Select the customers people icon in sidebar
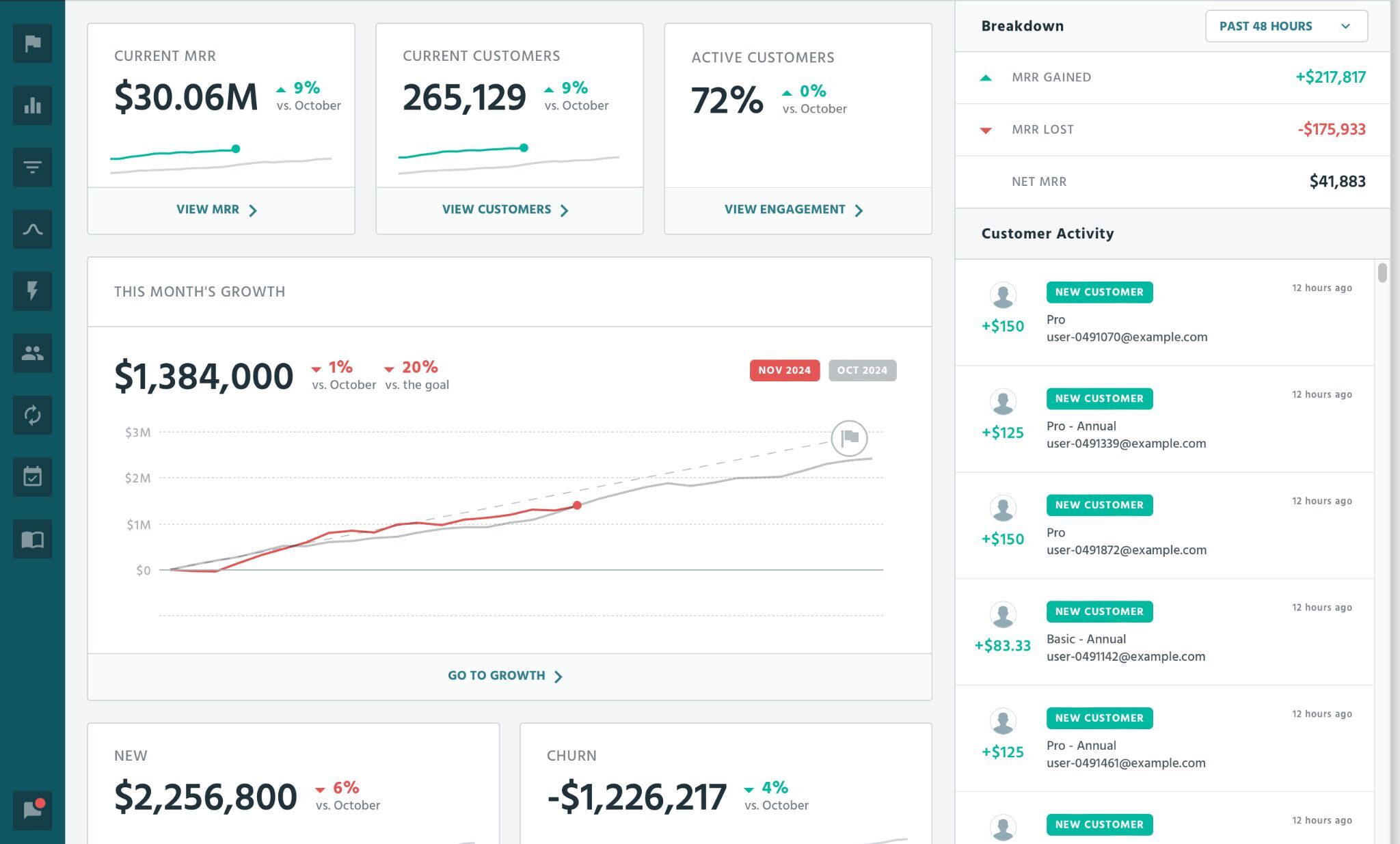 [32, 353]
